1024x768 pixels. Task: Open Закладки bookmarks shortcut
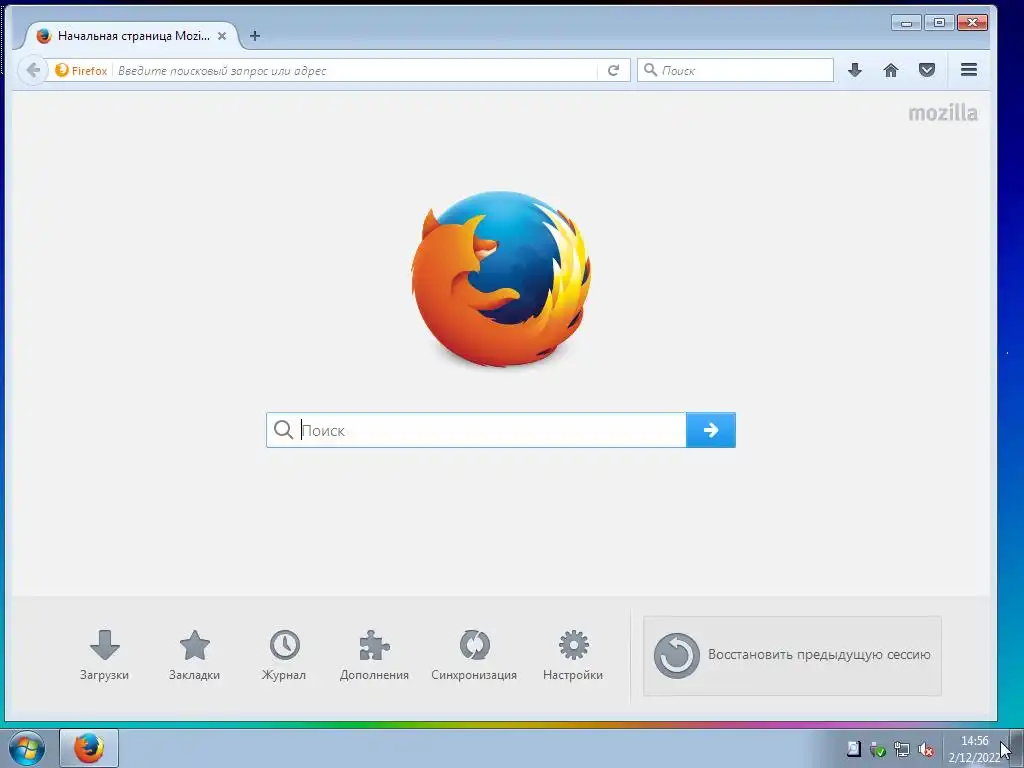pos(195,655)
